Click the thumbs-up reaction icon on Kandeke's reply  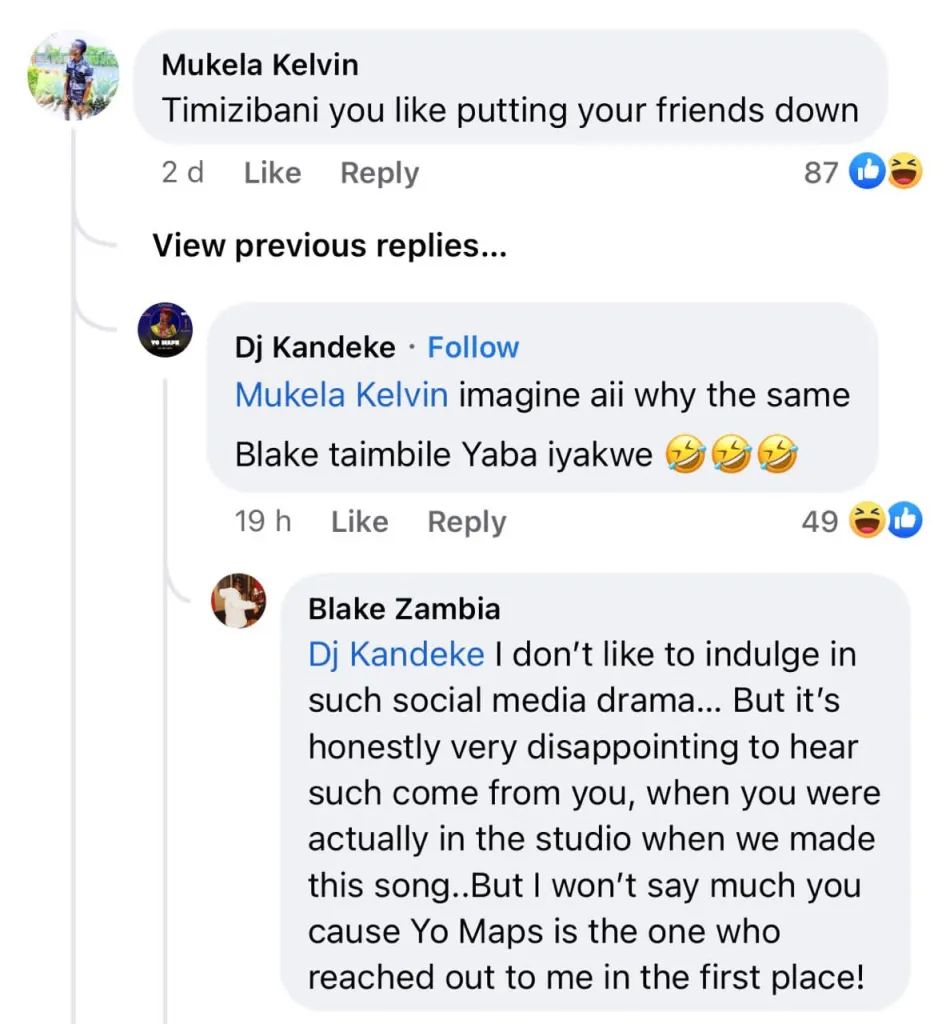point(903,521)
